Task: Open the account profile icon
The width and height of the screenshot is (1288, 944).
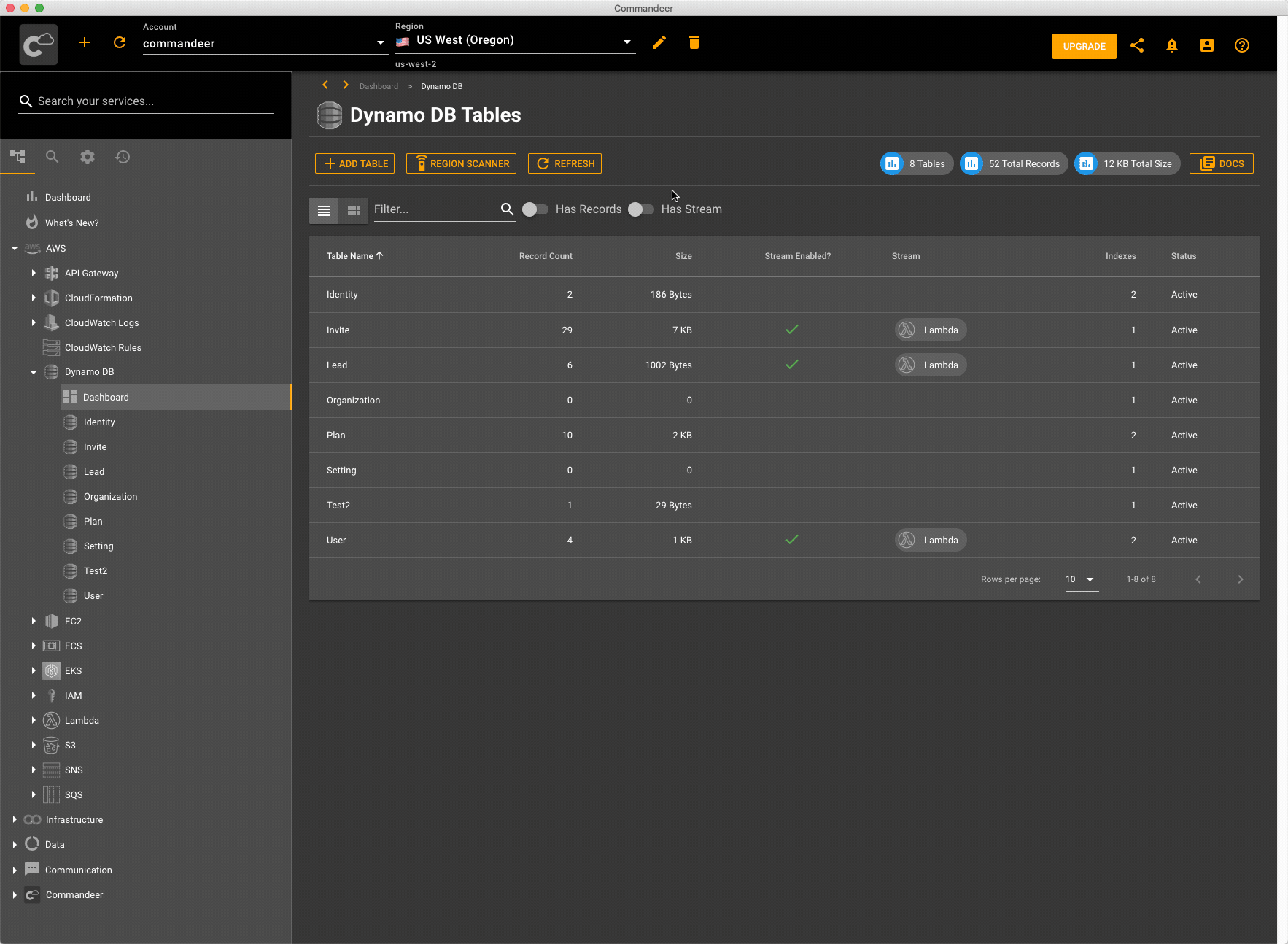Action: pyautogui.click(x=1207, y=45)
